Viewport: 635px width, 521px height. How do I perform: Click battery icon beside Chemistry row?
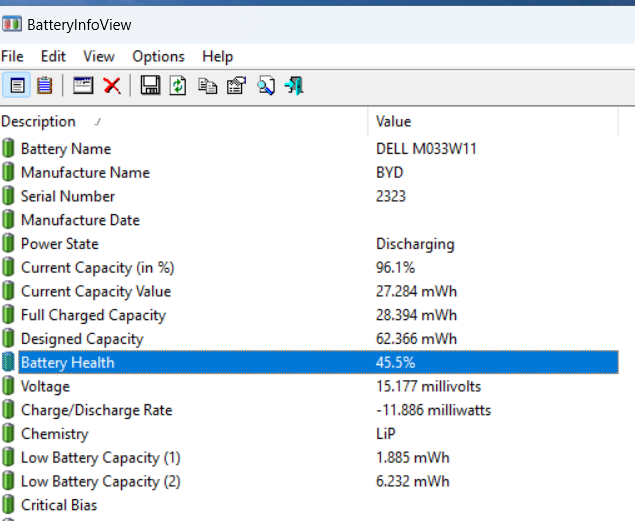pyautogui.click(x=8, y=434)
